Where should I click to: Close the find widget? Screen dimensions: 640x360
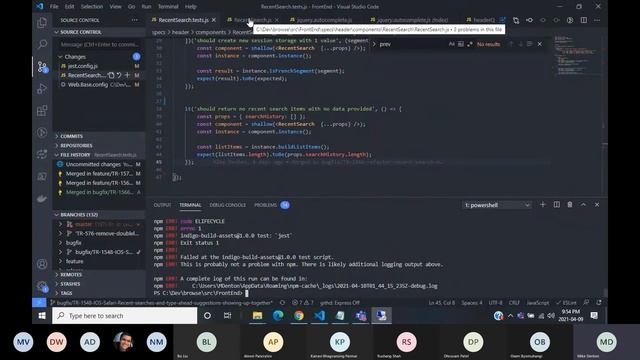pyautogui.click(x=540, y=44)
